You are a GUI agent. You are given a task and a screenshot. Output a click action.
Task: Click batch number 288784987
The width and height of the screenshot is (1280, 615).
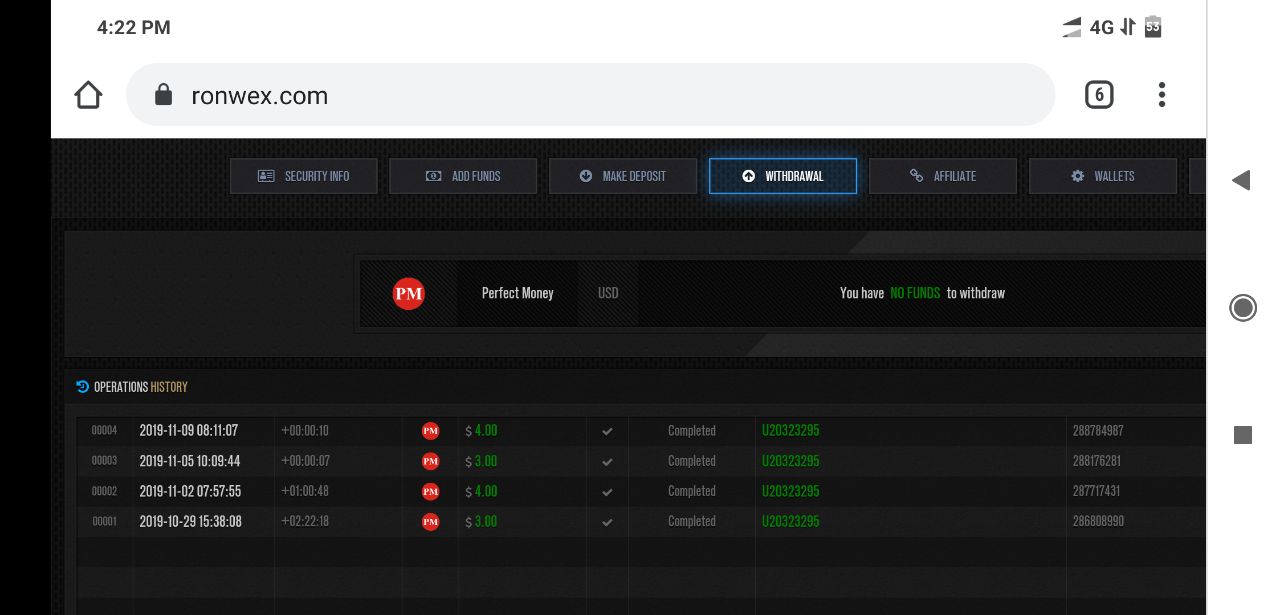pos(1098,431)
